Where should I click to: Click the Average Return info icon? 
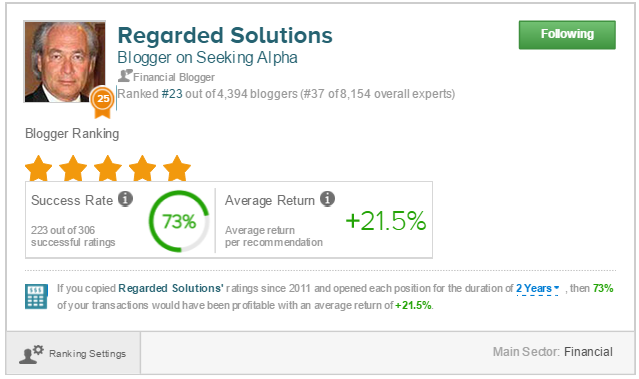(327, 199)
